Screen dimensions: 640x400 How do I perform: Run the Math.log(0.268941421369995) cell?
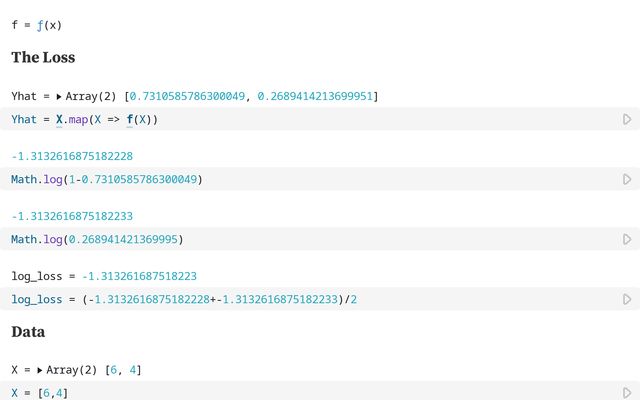[627, 240]
